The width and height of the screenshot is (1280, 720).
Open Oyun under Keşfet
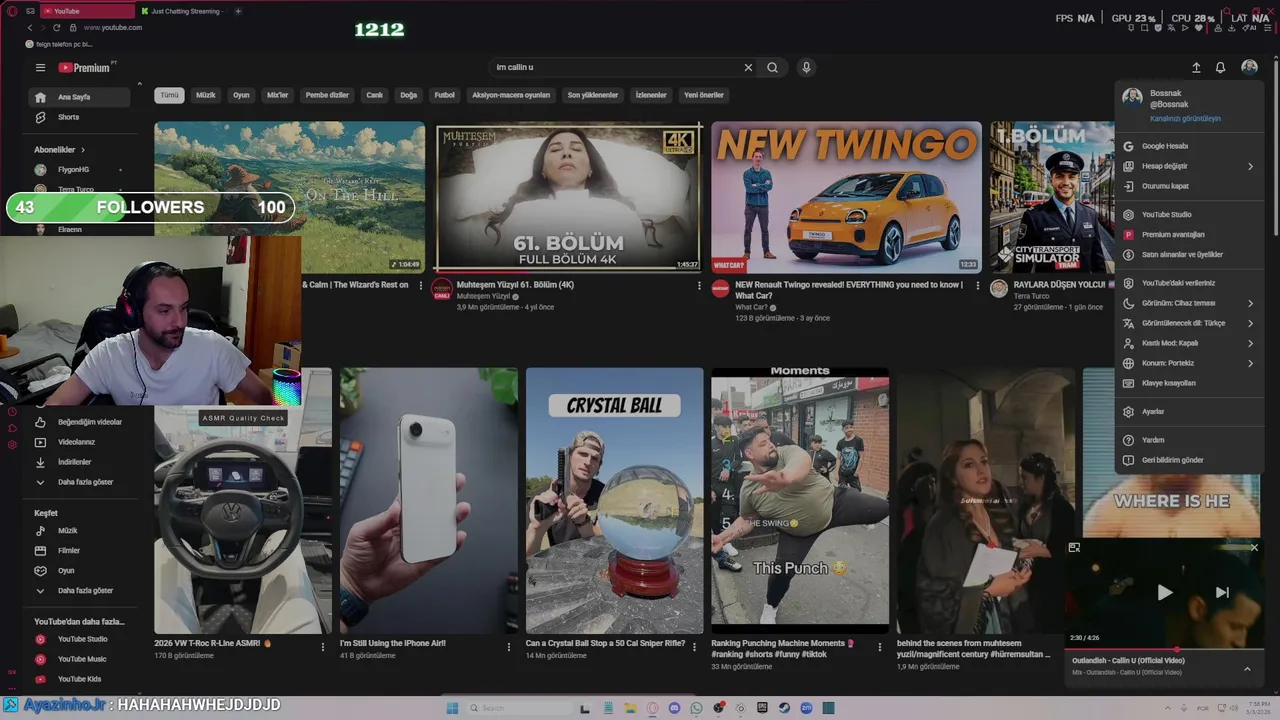(x=80, y=571)
